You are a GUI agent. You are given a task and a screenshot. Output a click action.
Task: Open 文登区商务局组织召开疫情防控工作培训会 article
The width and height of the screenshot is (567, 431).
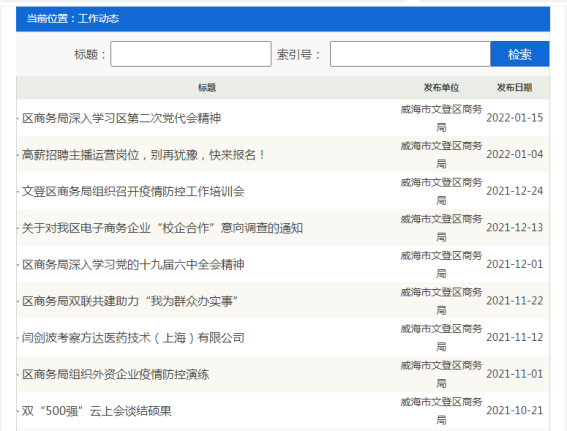click(133, 191)
